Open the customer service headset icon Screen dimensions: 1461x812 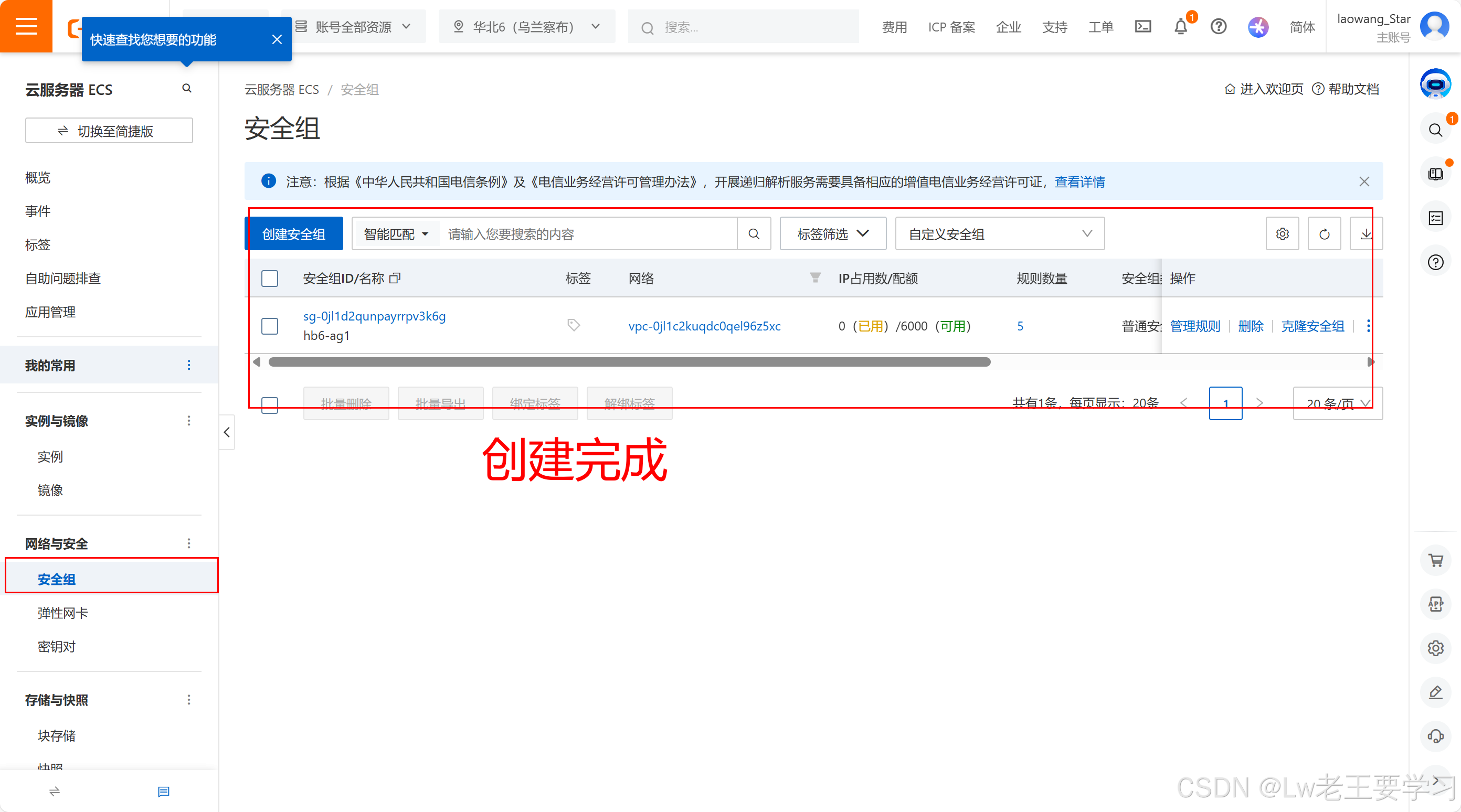pos(1435,736)
